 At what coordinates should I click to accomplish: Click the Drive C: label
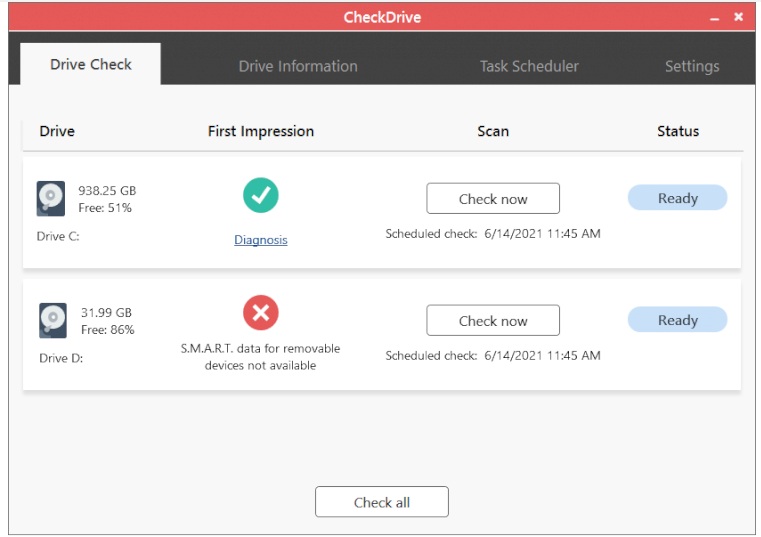pyautogui.click(x=58, y=236)
